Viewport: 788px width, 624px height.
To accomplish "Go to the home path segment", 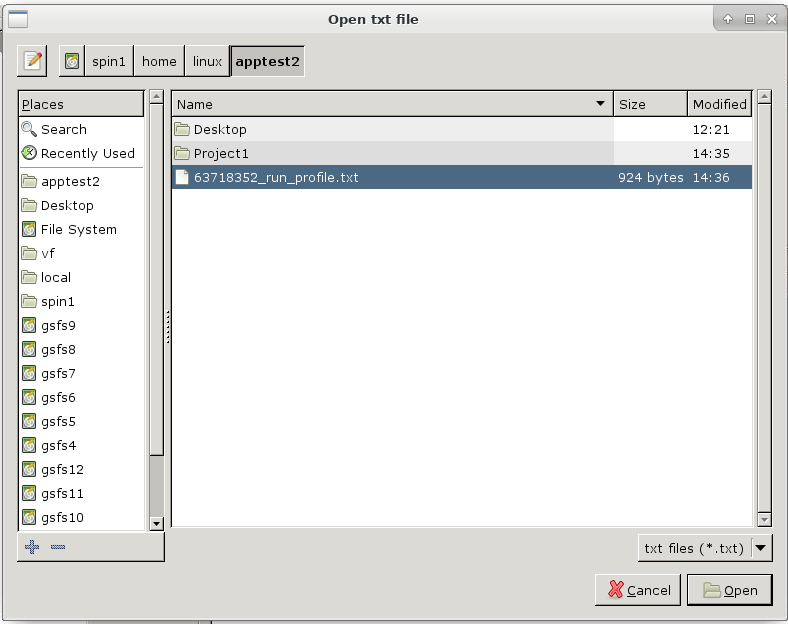I will point(159,61).
